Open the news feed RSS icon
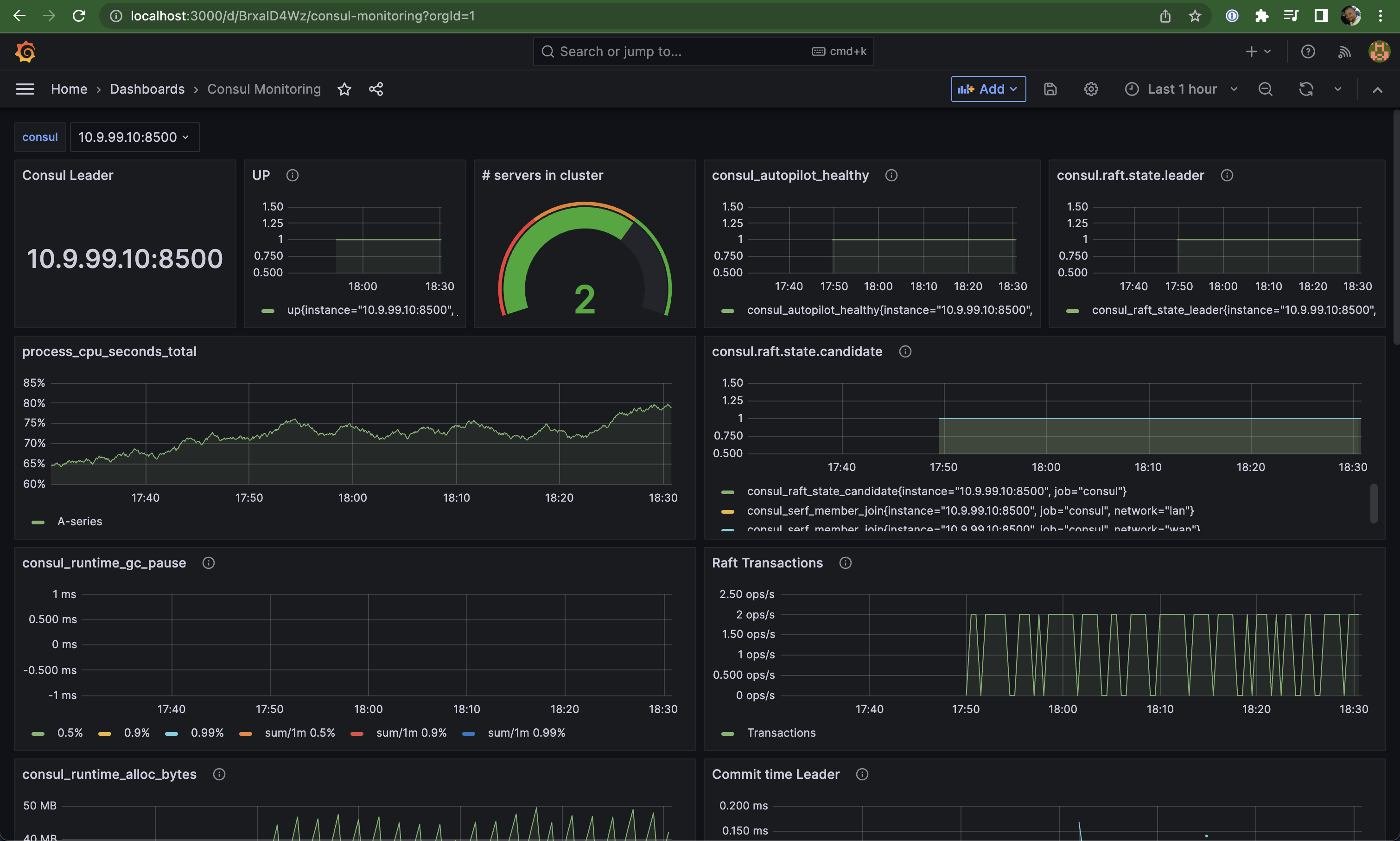Screen dimensions: 1400x841 pyautogui.click(x=1344, y=51)
